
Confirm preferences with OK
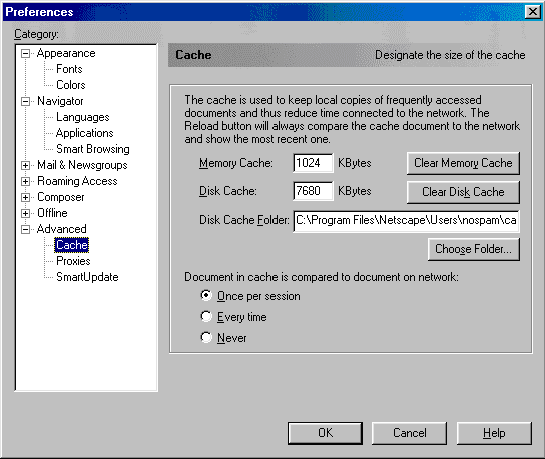[325, 433]
